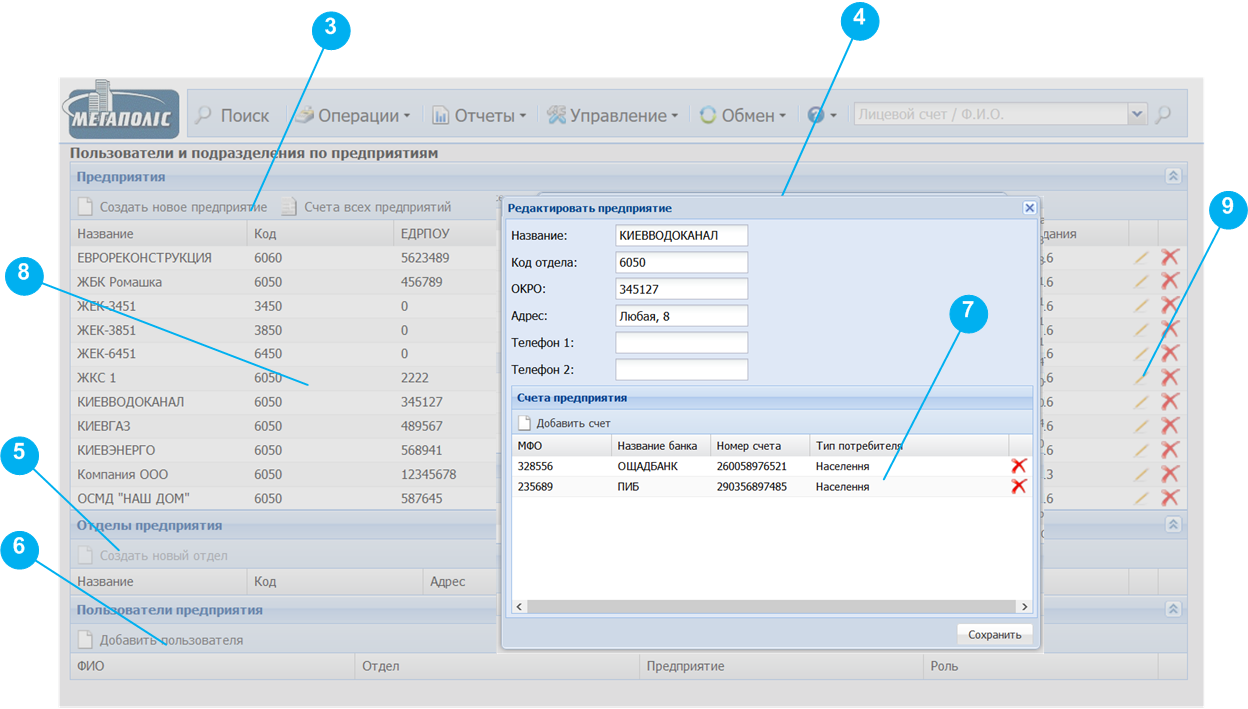Click Добавить счет in the dialog

point(565,423)
